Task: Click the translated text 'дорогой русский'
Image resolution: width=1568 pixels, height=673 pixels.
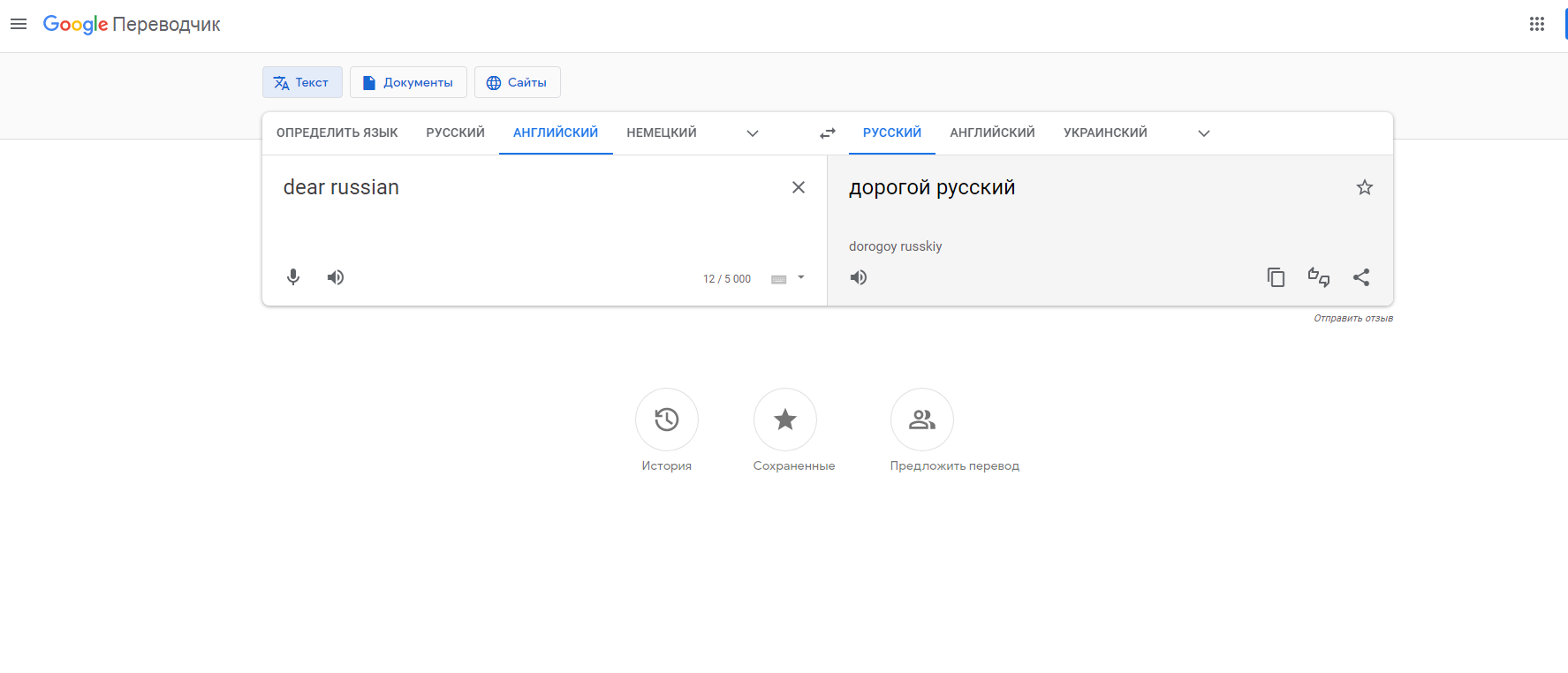Action: (932, 187)
